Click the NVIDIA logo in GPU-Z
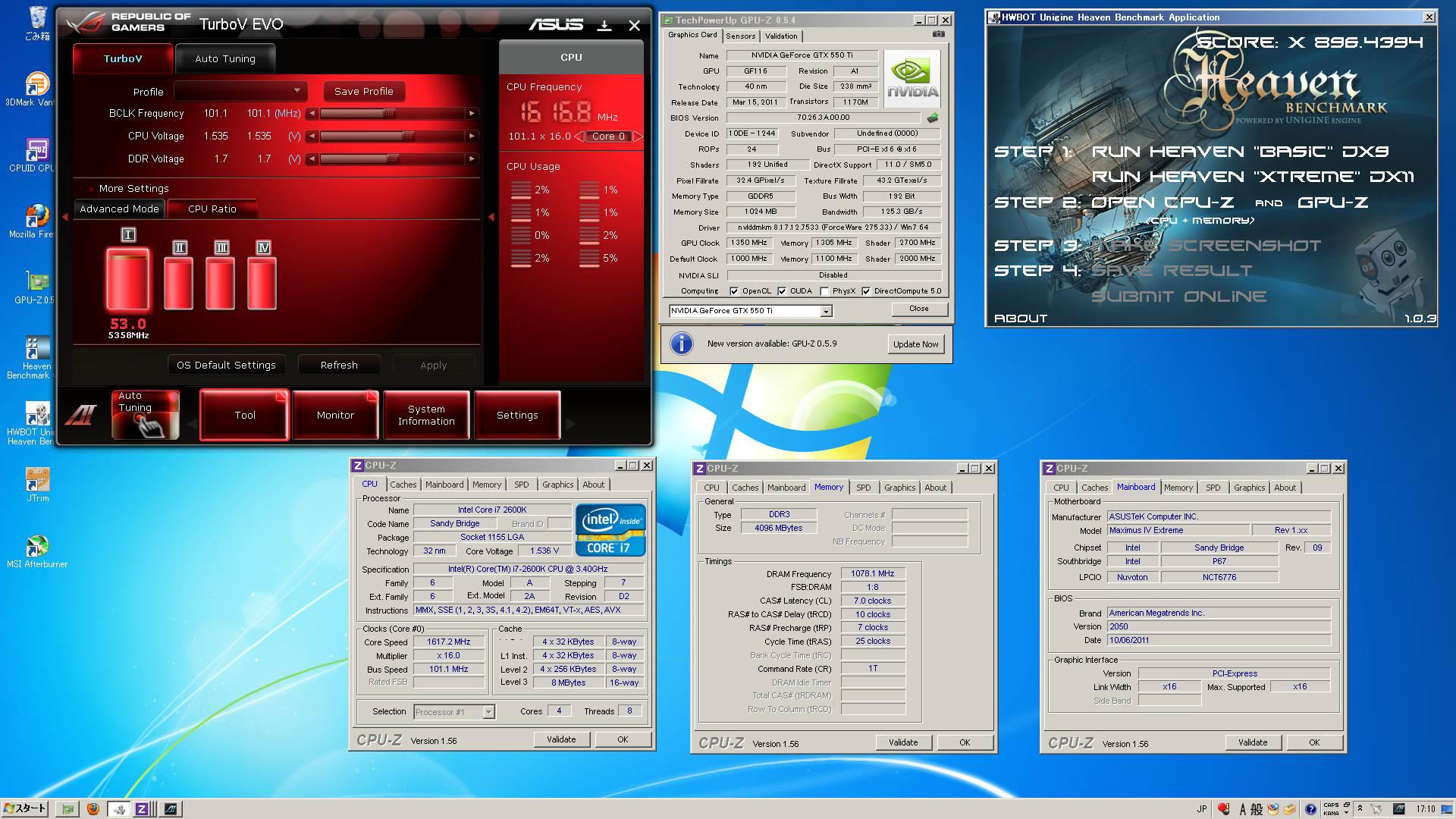This screenshot has height=819, width=1456. 912,79
